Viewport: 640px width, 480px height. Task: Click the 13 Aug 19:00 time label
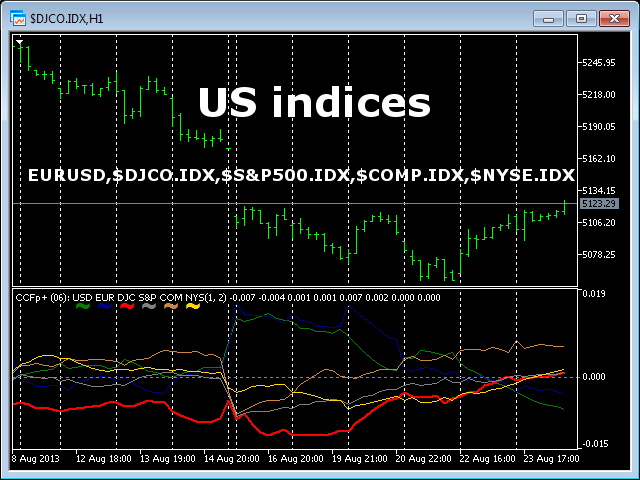168,459
